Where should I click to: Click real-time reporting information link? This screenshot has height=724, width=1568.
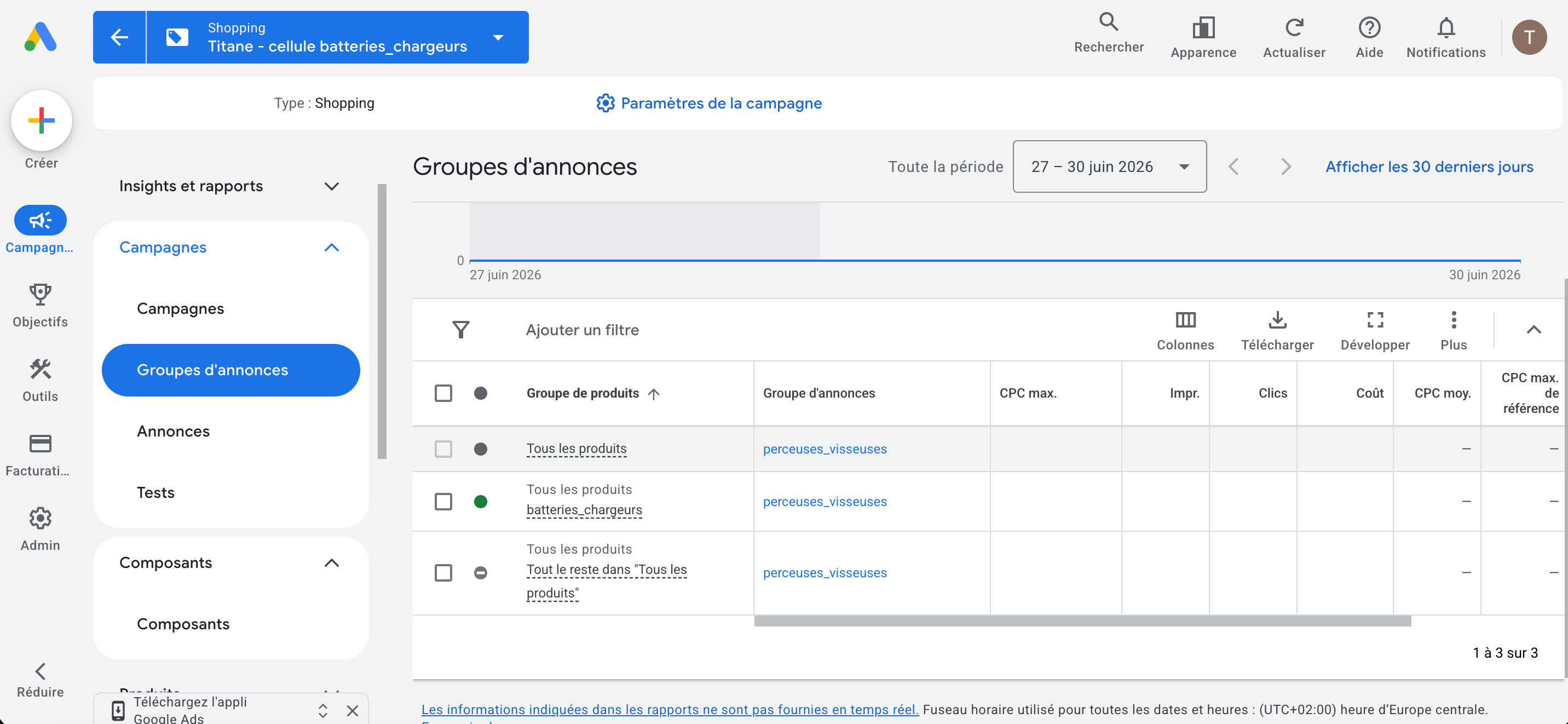tap(670, 709)
